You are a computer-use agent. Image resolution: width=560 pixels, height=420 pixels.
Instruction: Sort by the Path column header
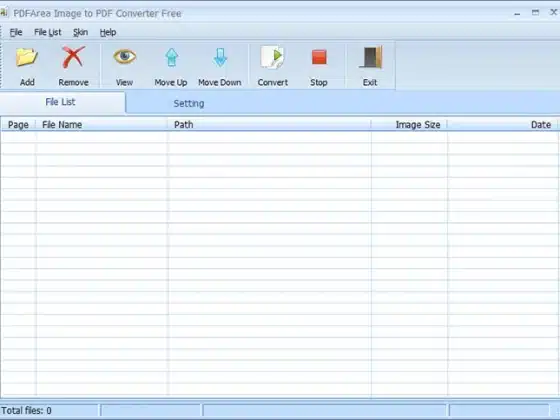click(x=269, y=125)
